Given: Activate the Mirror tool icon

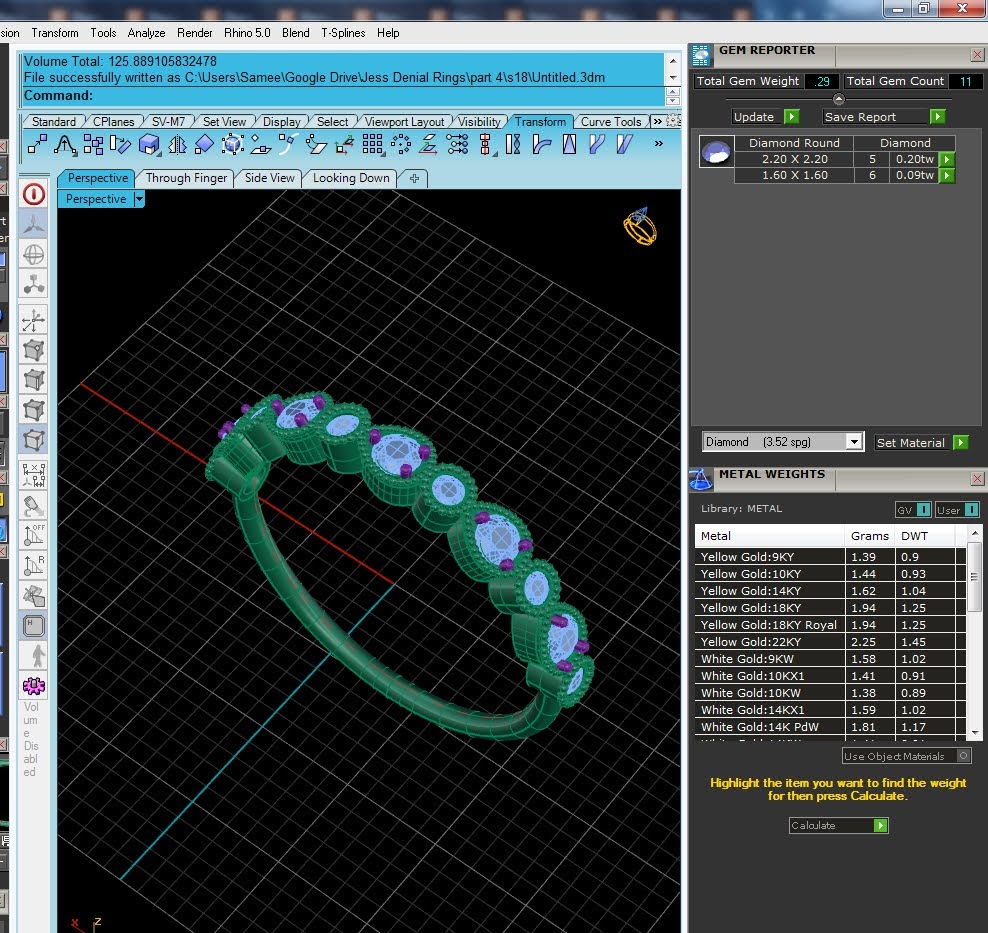Looking at the screenshot, I should coord(177,145).
